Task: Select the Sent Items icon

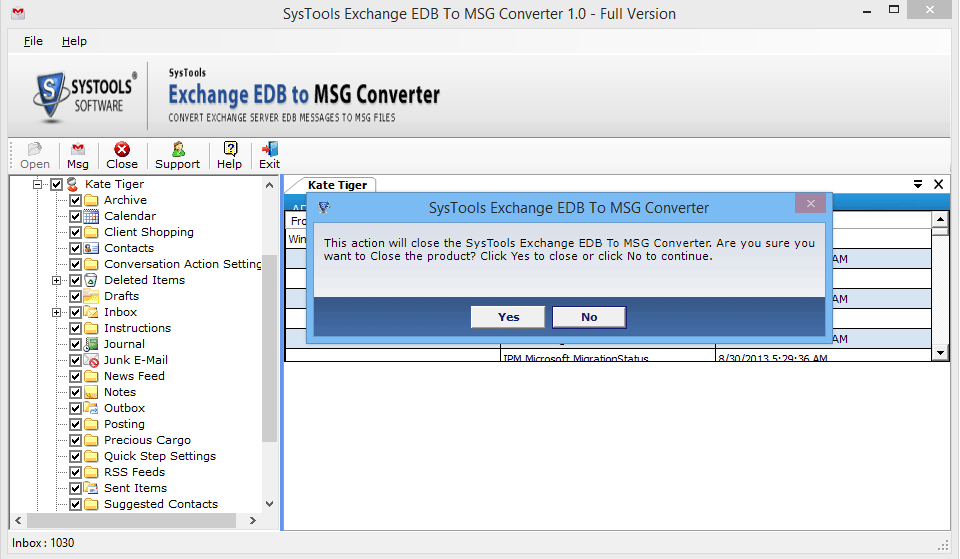Action: [x=91, y=488]
